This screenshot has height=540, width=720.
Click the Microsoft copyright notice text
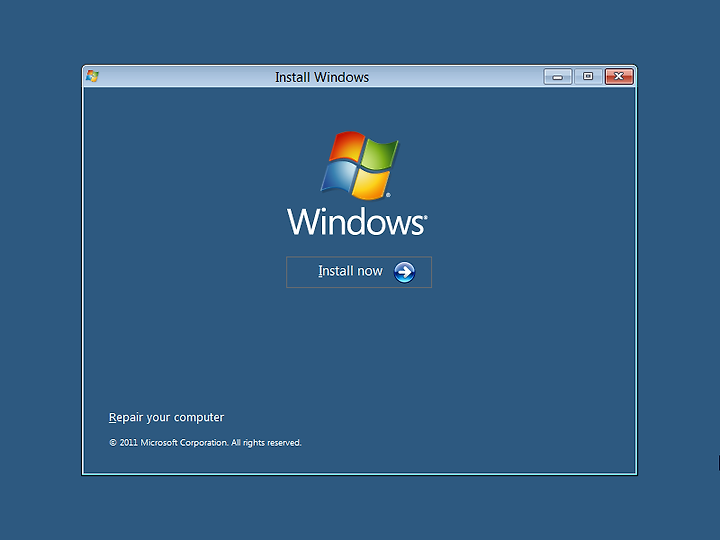[205, 443]
